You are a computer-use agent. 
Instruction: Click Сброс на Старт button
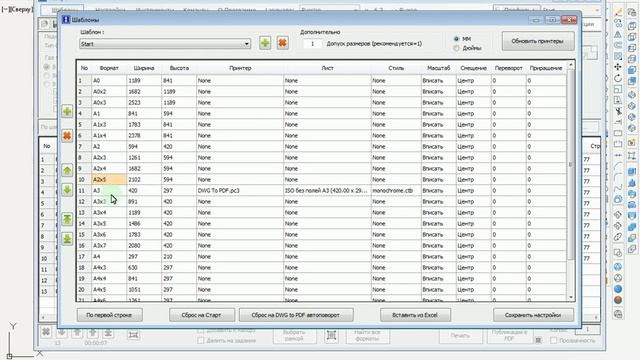point(202,315)
